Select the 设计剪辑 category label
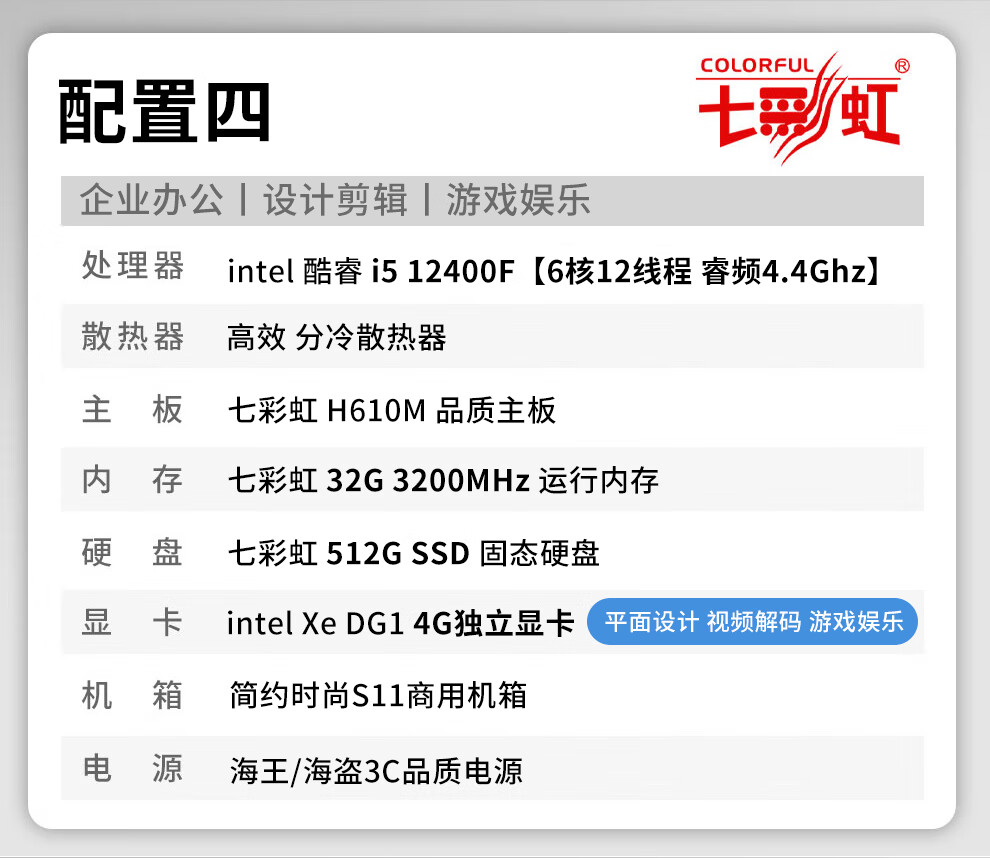Viewport: 990px width, 858px height. [335, 200]
